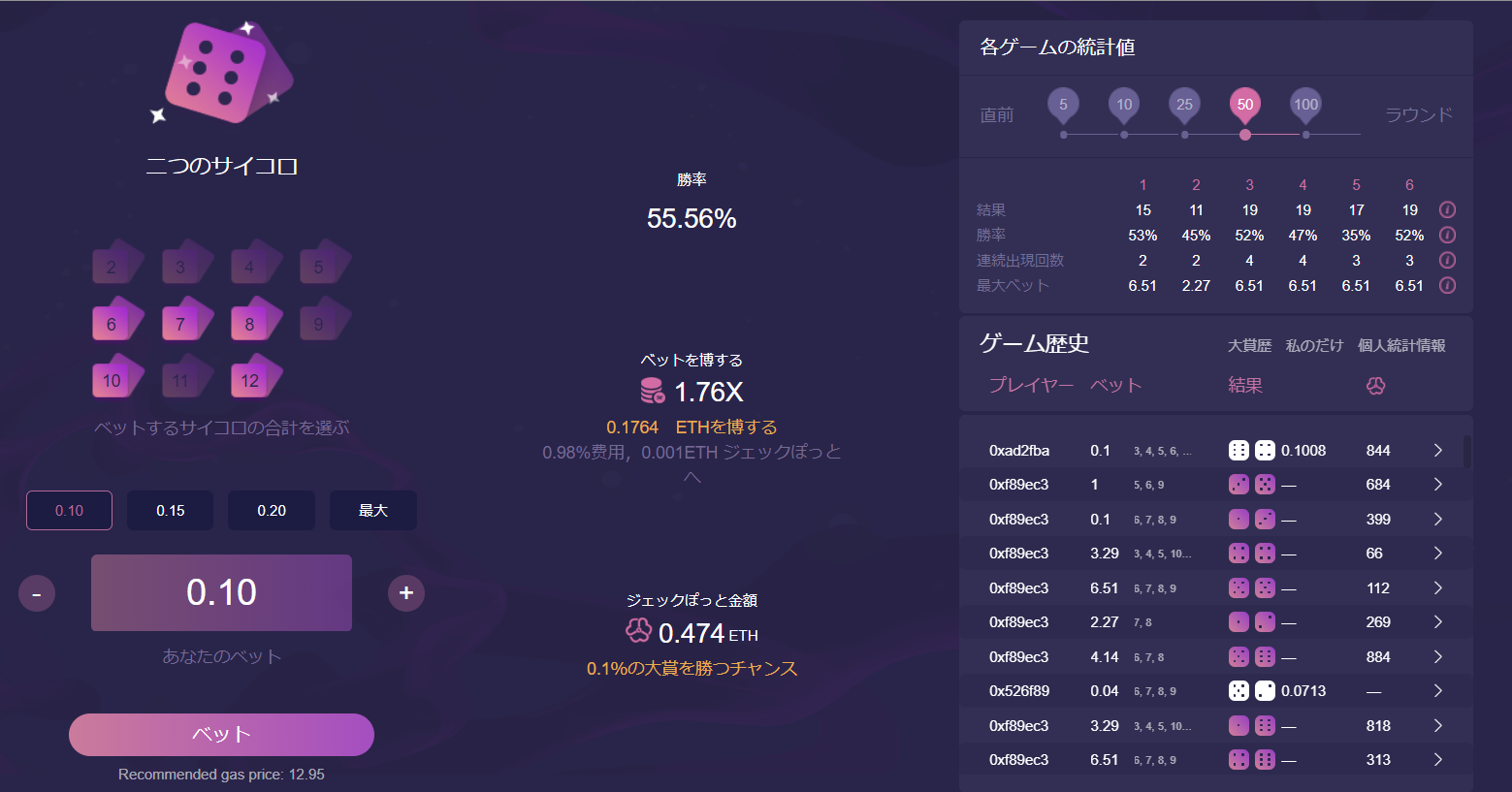1512x792 pixels.
Task: Click the 0.1008 payout value
Action: (1303, 451)
